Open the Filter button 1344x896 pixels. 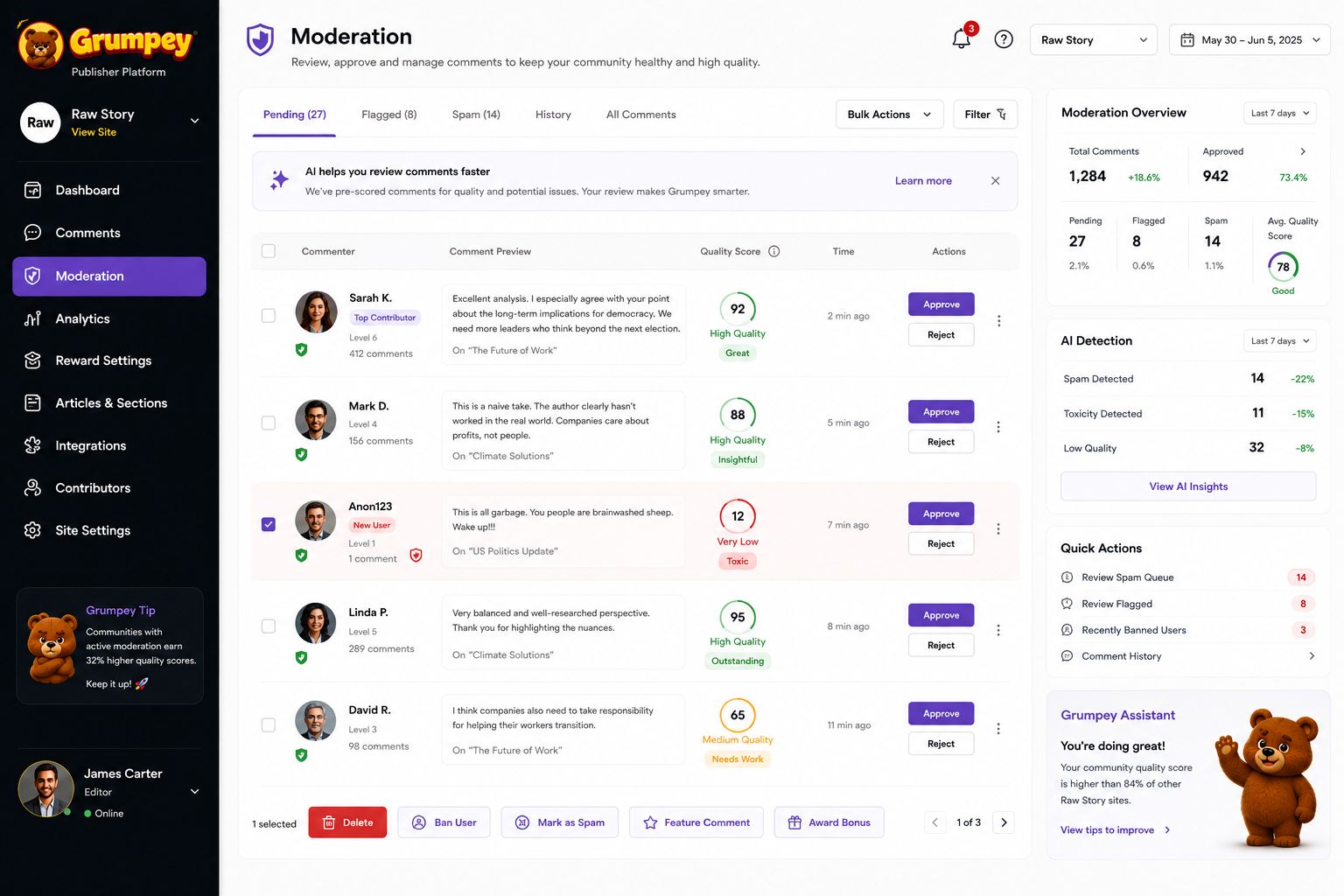tap(985, 115)
